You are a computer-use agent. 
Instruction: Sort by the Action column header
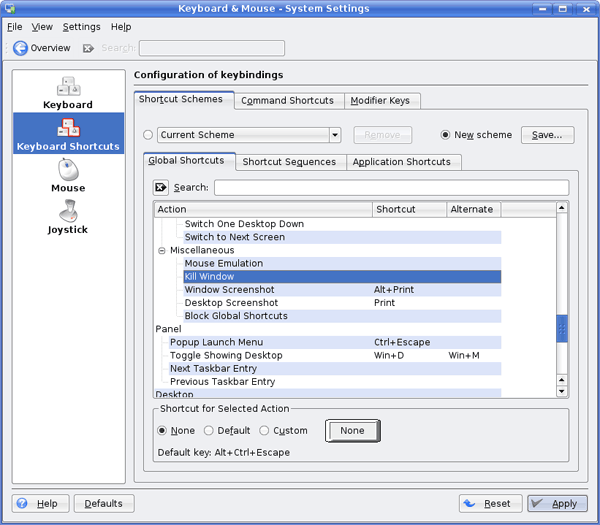[263, 209]
